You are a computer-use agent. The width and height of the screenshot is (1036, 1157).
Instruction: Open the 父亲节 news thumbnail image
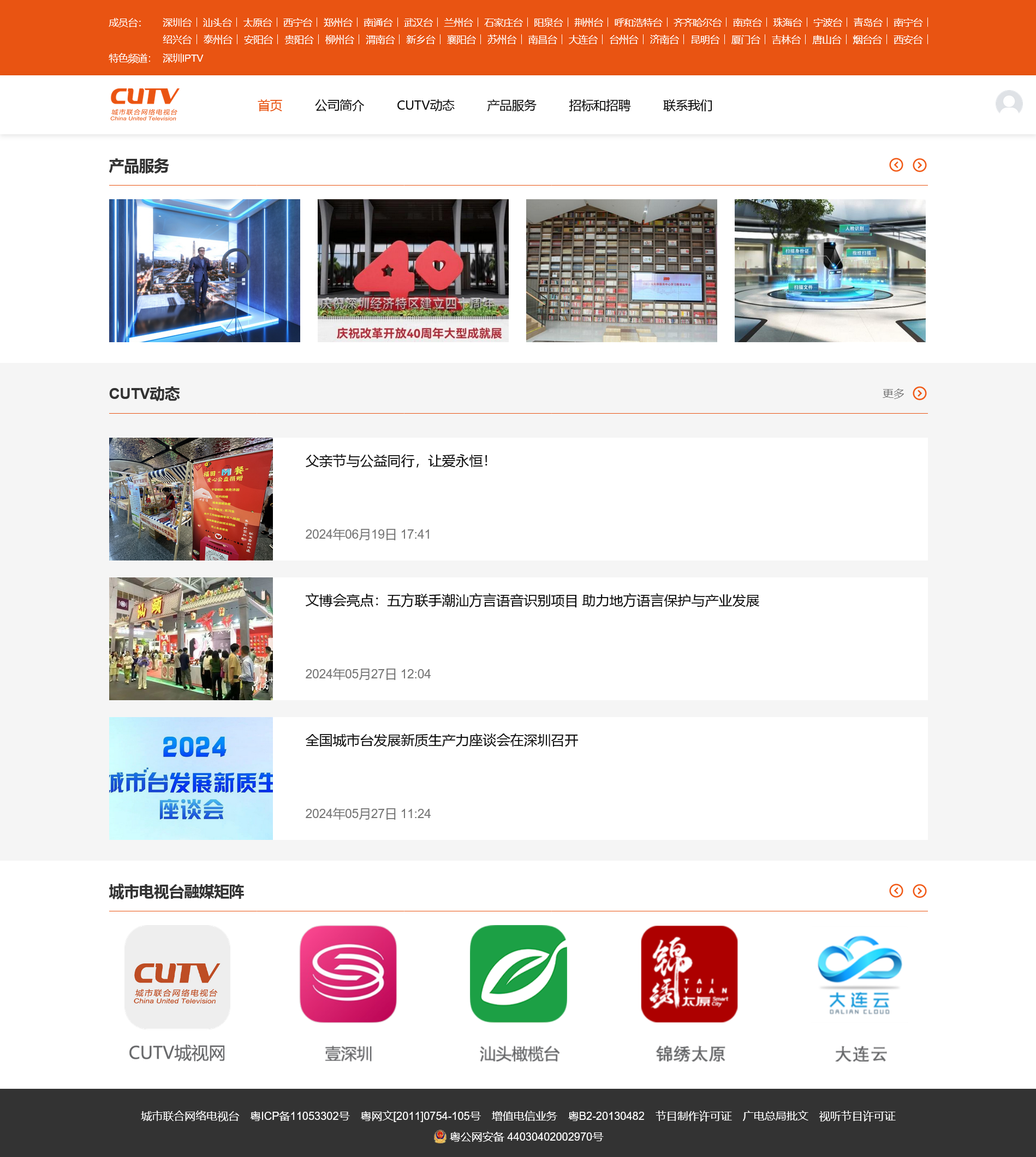pyautogui.click(x=190, y=499)
